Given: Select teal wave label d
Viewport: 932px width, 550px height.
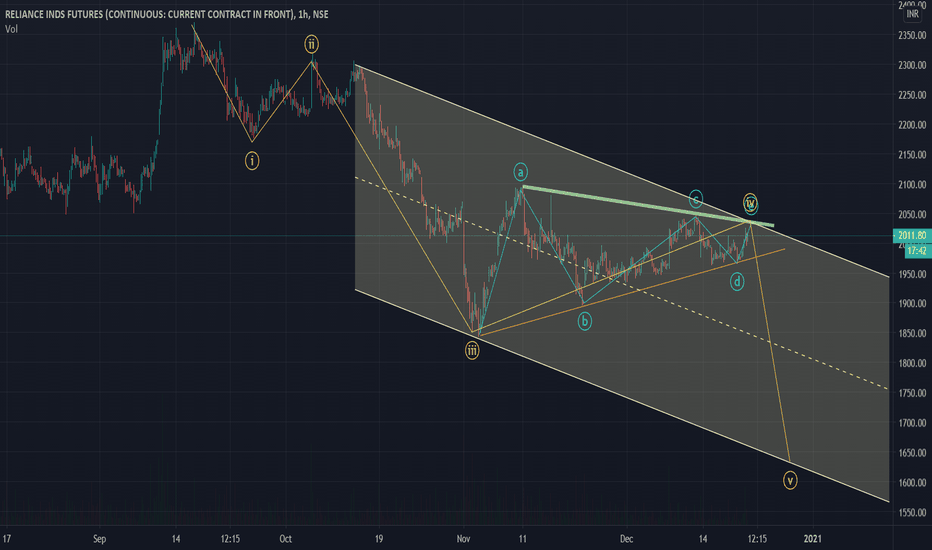Looking at the screenshot, I should pyautogui.click(x=737, y=282).
